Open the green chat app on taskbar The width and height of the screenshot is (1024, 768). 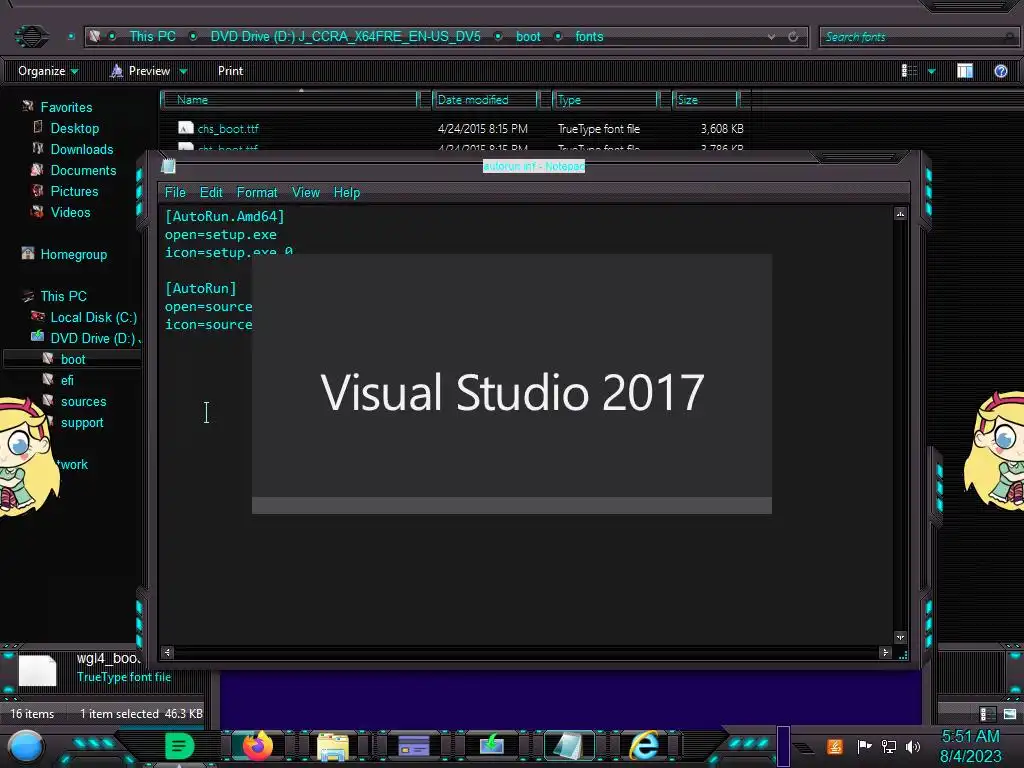(179, 746)
